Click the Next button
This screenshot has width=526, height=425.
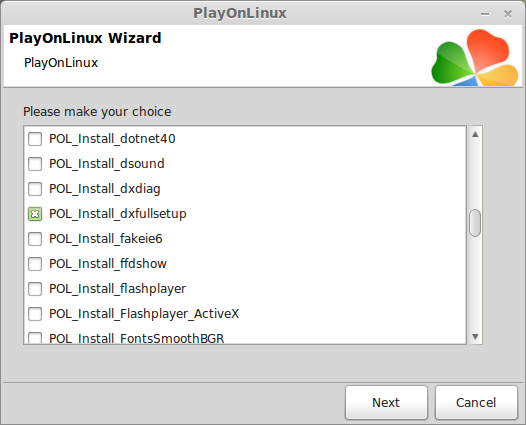coord(386,403)
